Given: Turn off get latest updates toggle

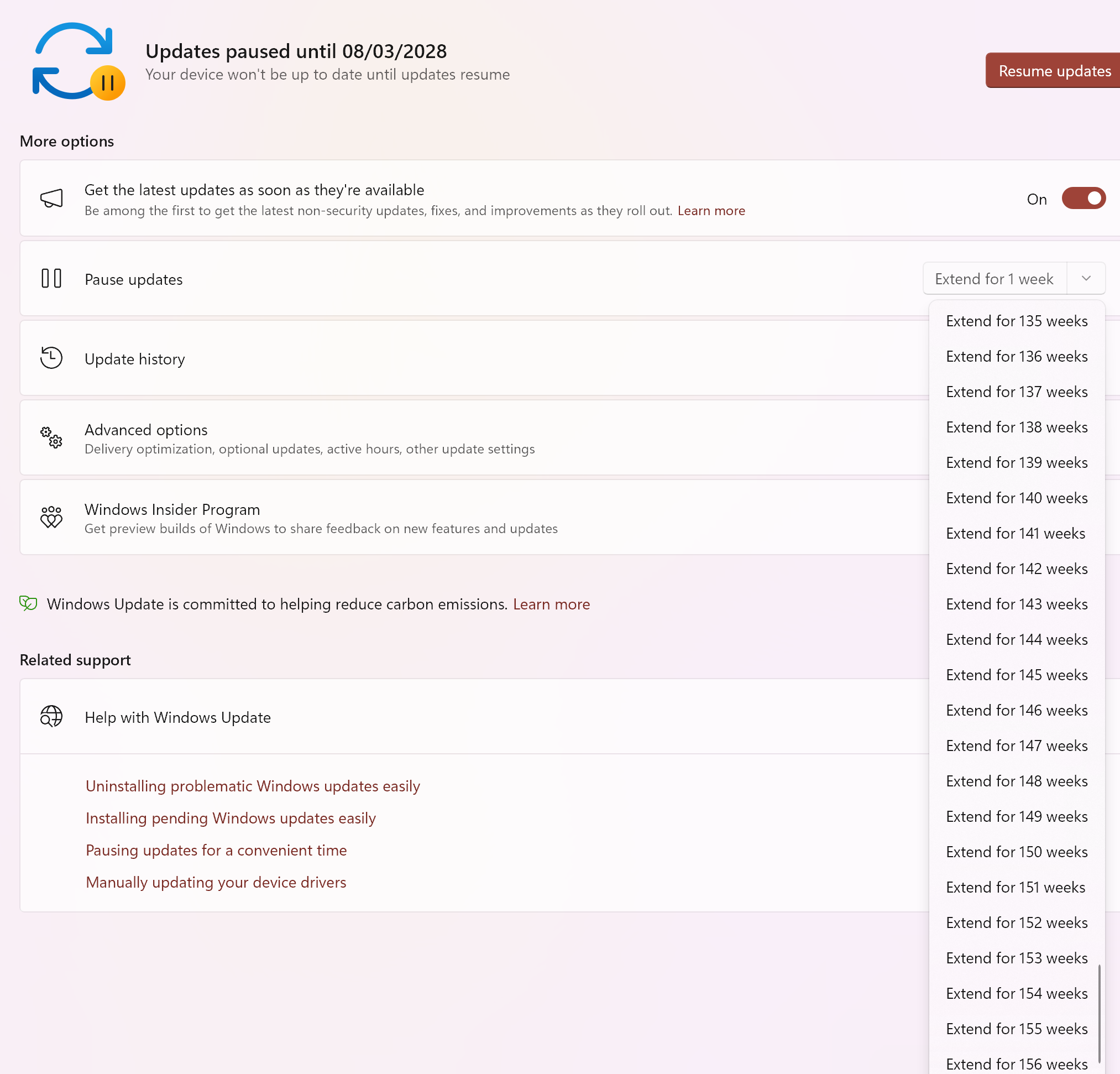Looking at the screenshot, I should click(x=1083, y=199).
